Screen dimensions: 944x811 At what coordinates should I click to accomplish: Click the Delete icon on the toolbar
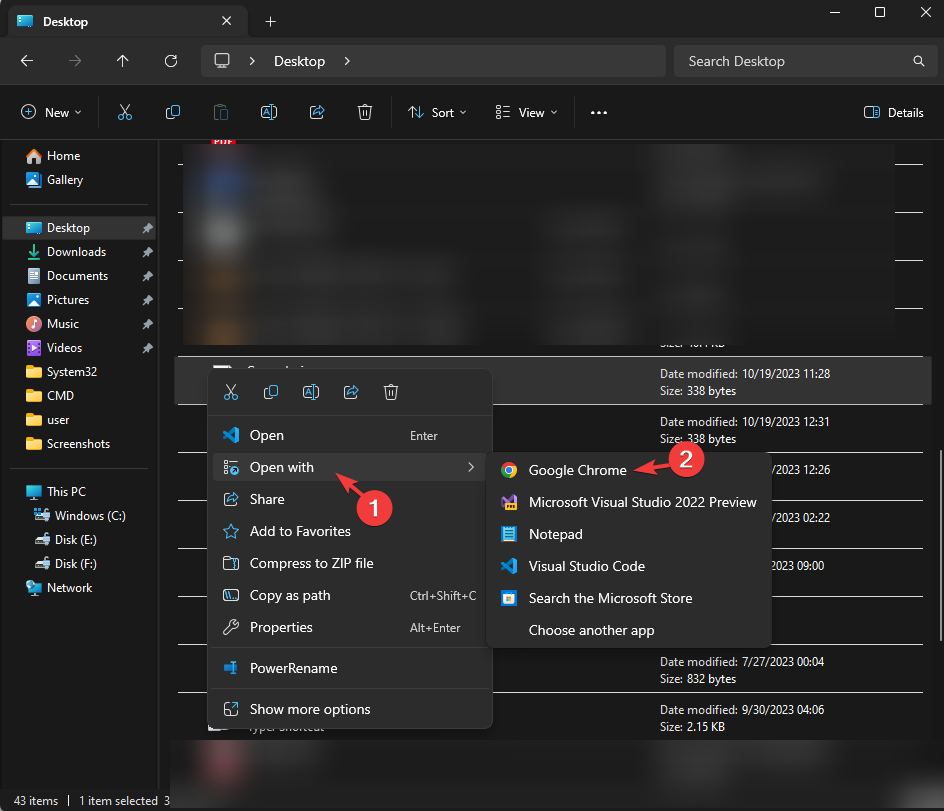tap(364, 112)
